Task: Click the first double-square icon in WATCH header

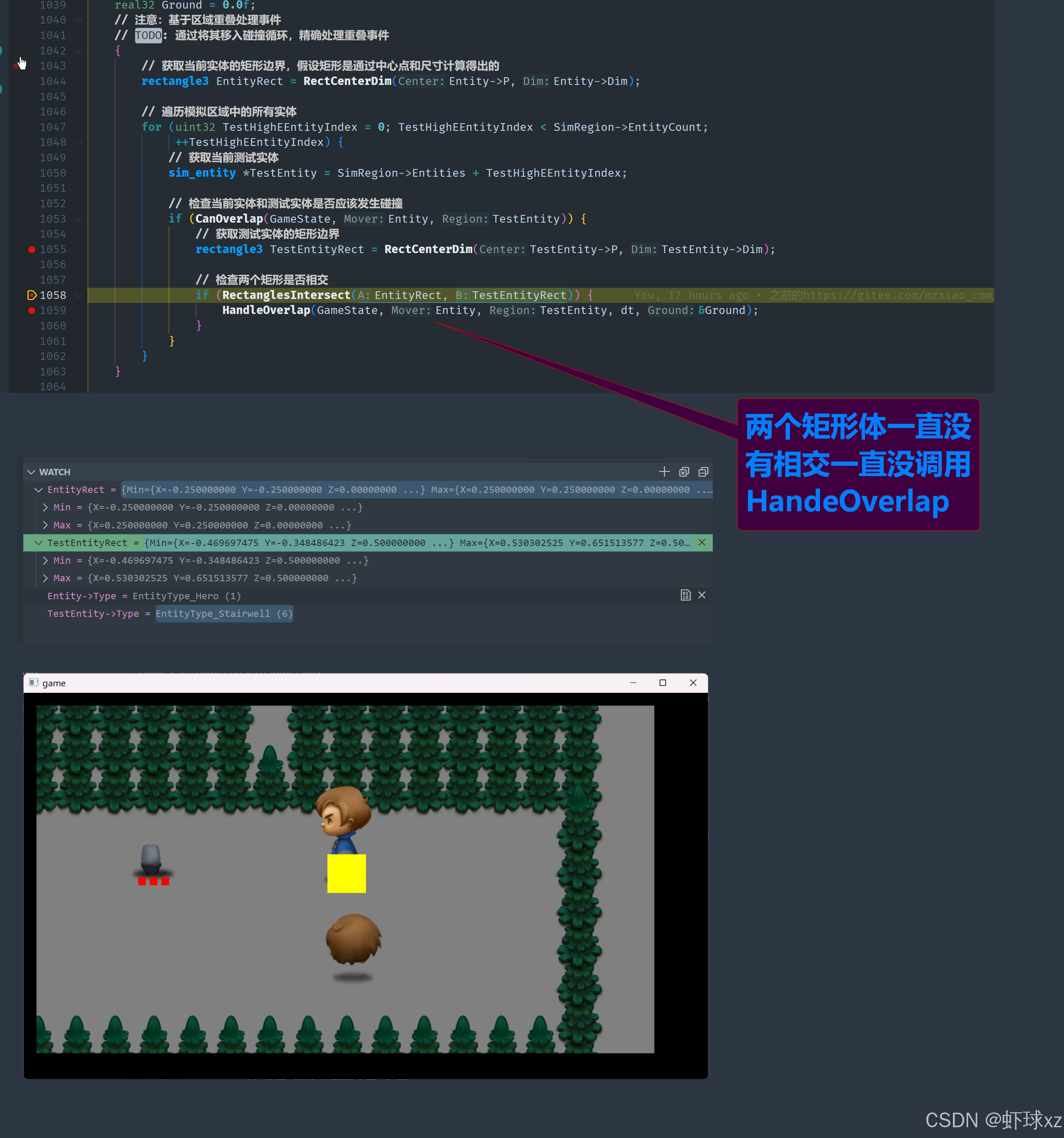Action: (x=684, y=472)
